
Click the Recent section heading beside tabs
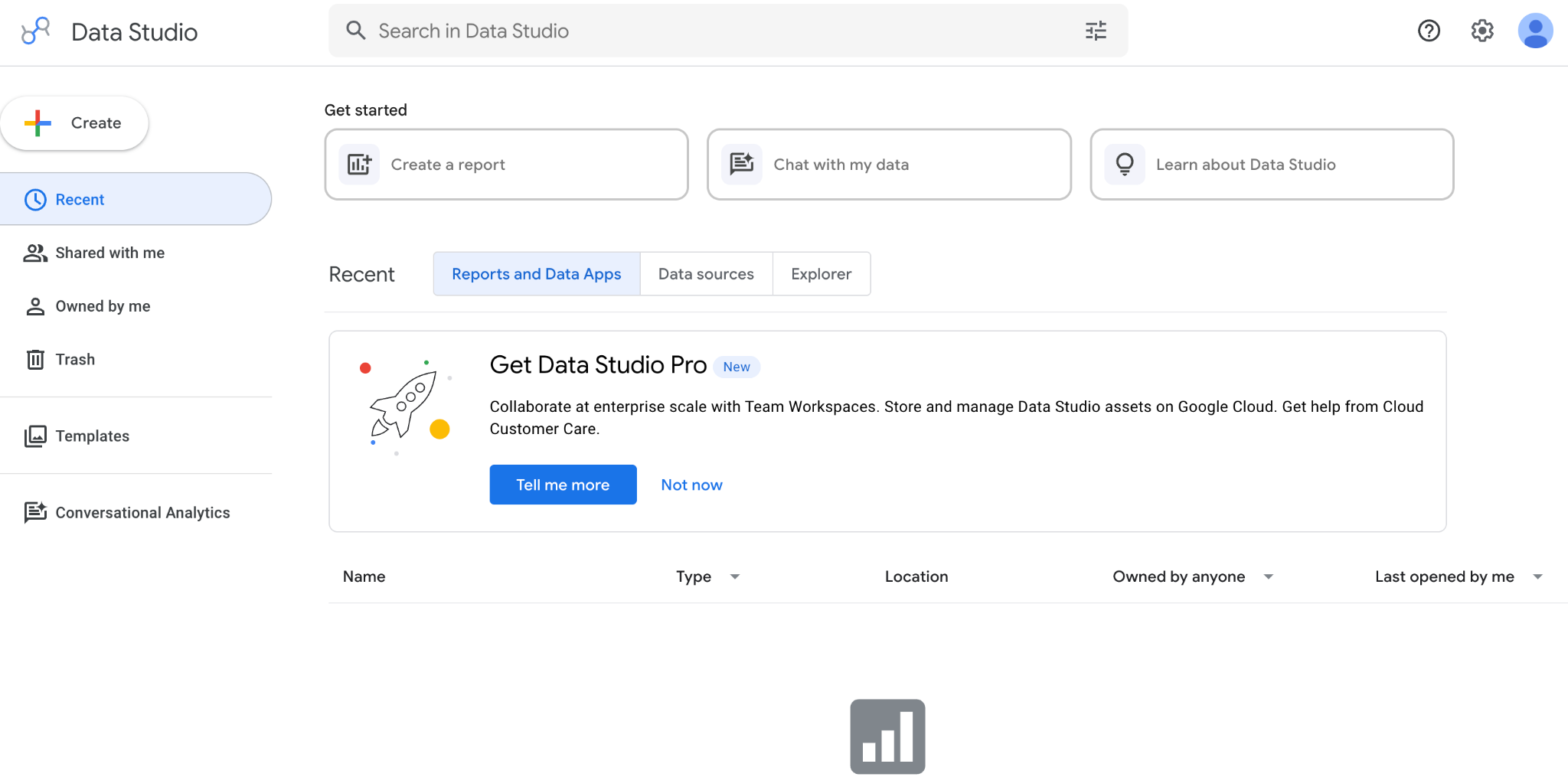tap(361, 274)
